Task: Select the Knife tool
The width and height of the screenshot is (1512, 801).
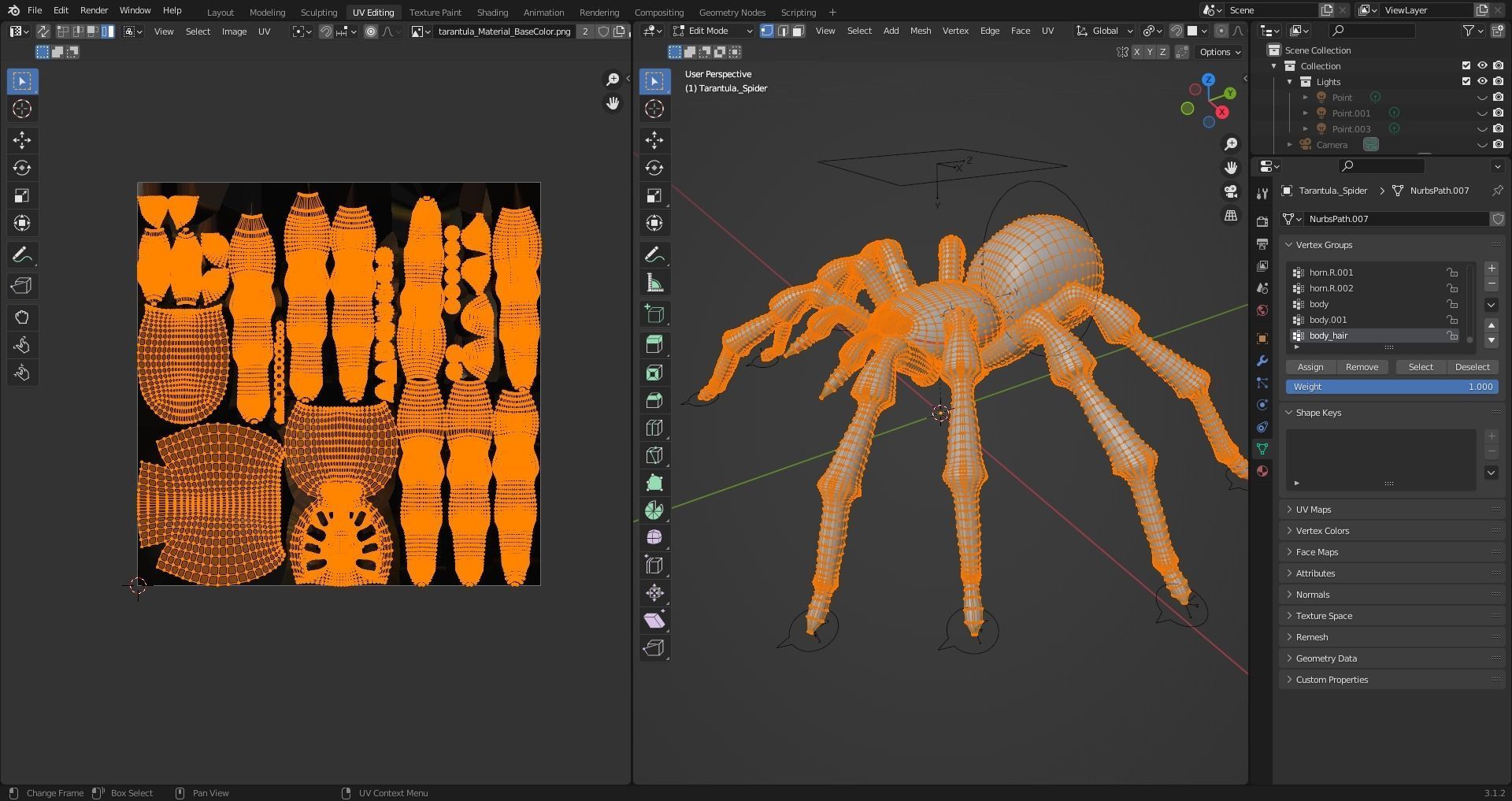Action: pos(654,455)
